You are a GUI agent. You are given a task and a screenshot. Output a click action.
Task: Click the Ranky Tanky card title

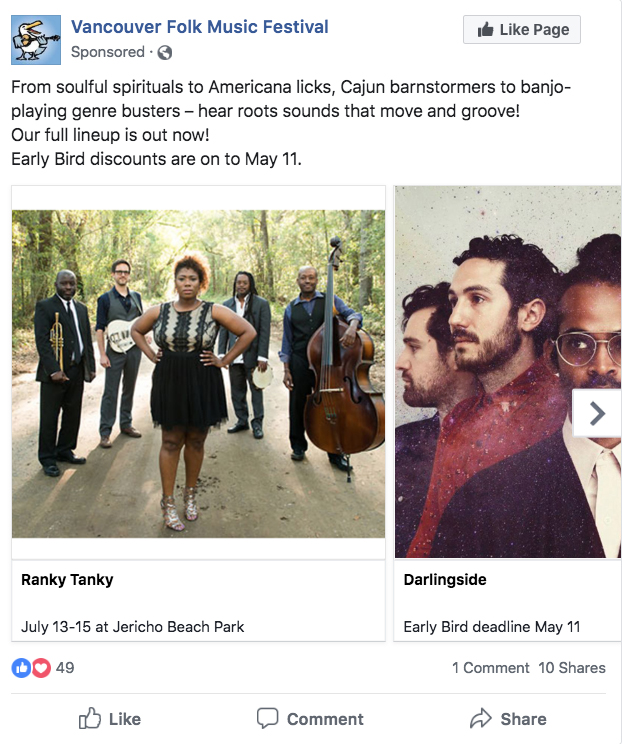[x=67, y=580]
